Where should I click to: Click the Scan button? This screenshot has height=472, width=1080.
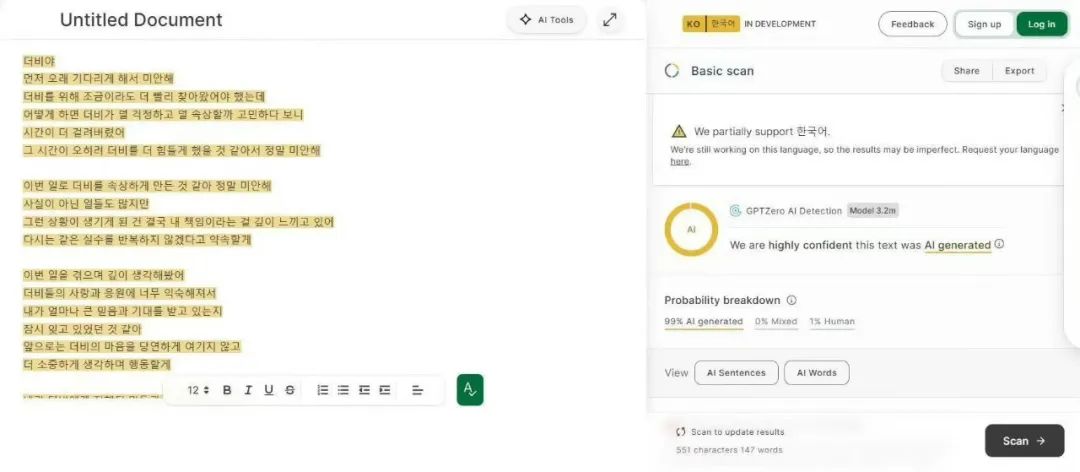(1024, 441)
